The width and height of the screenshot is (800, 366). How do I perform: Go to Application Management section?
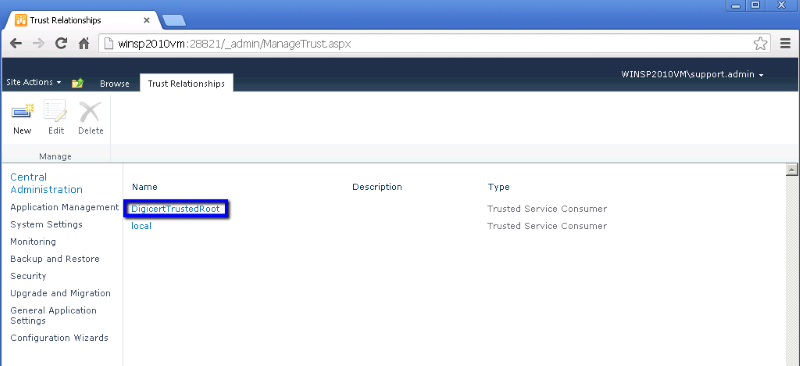click(x=64, y=207)
